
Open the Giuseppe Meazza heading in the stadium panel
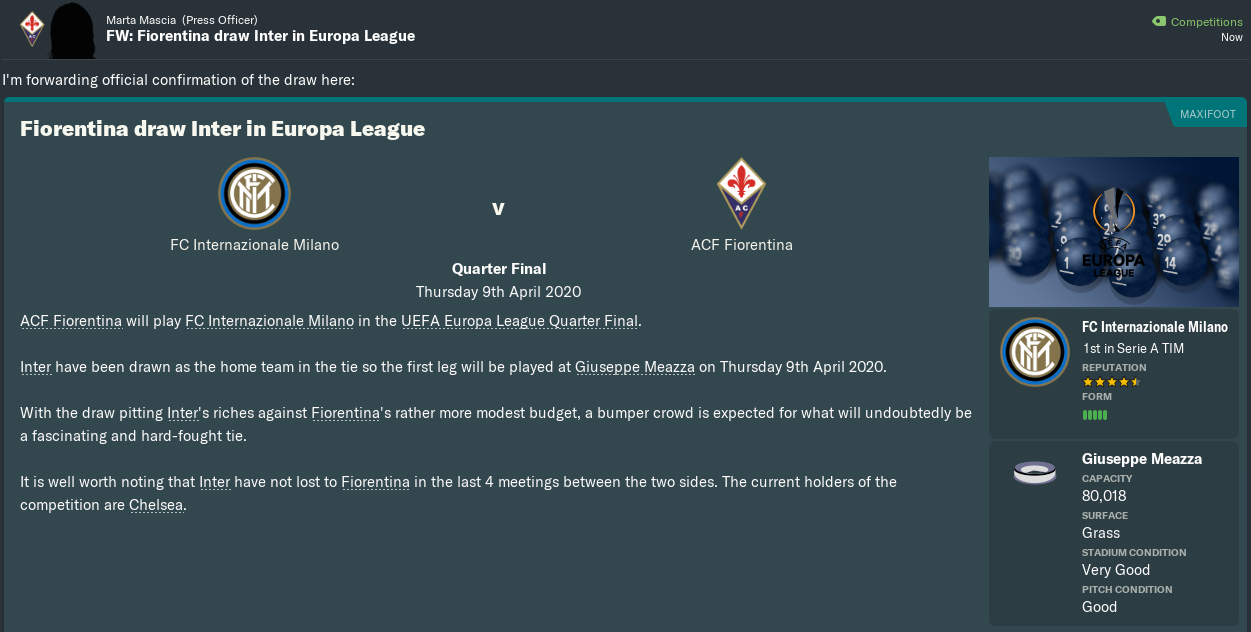[1141, 459]
